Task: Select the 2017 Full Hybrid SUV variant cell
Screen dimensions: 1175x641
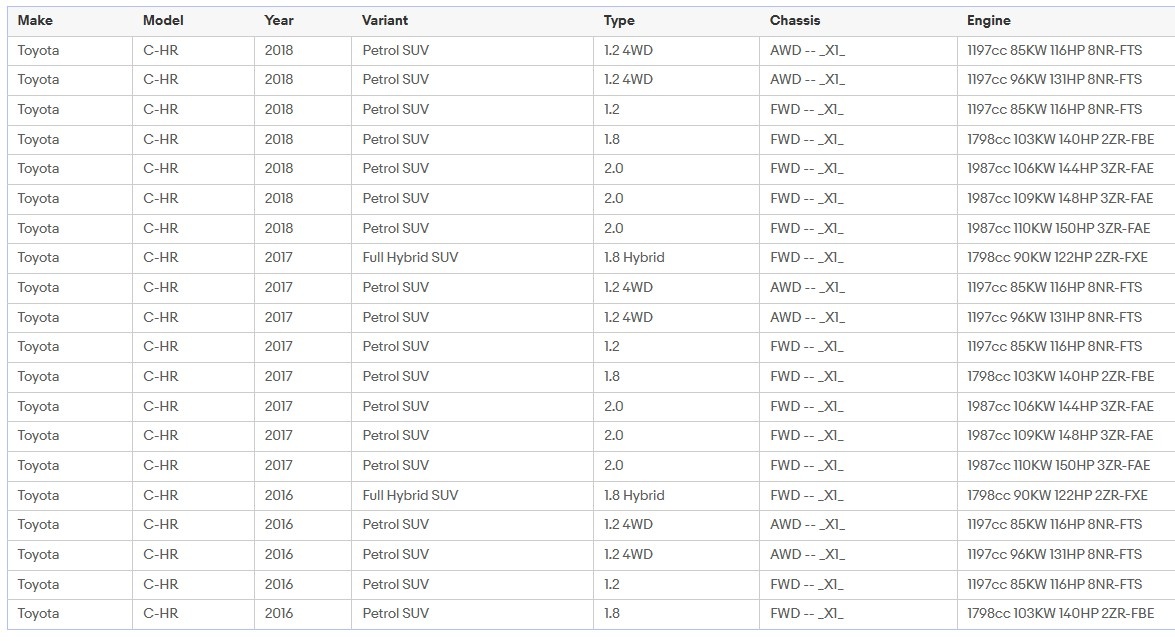Action: (x=410, y=257)
